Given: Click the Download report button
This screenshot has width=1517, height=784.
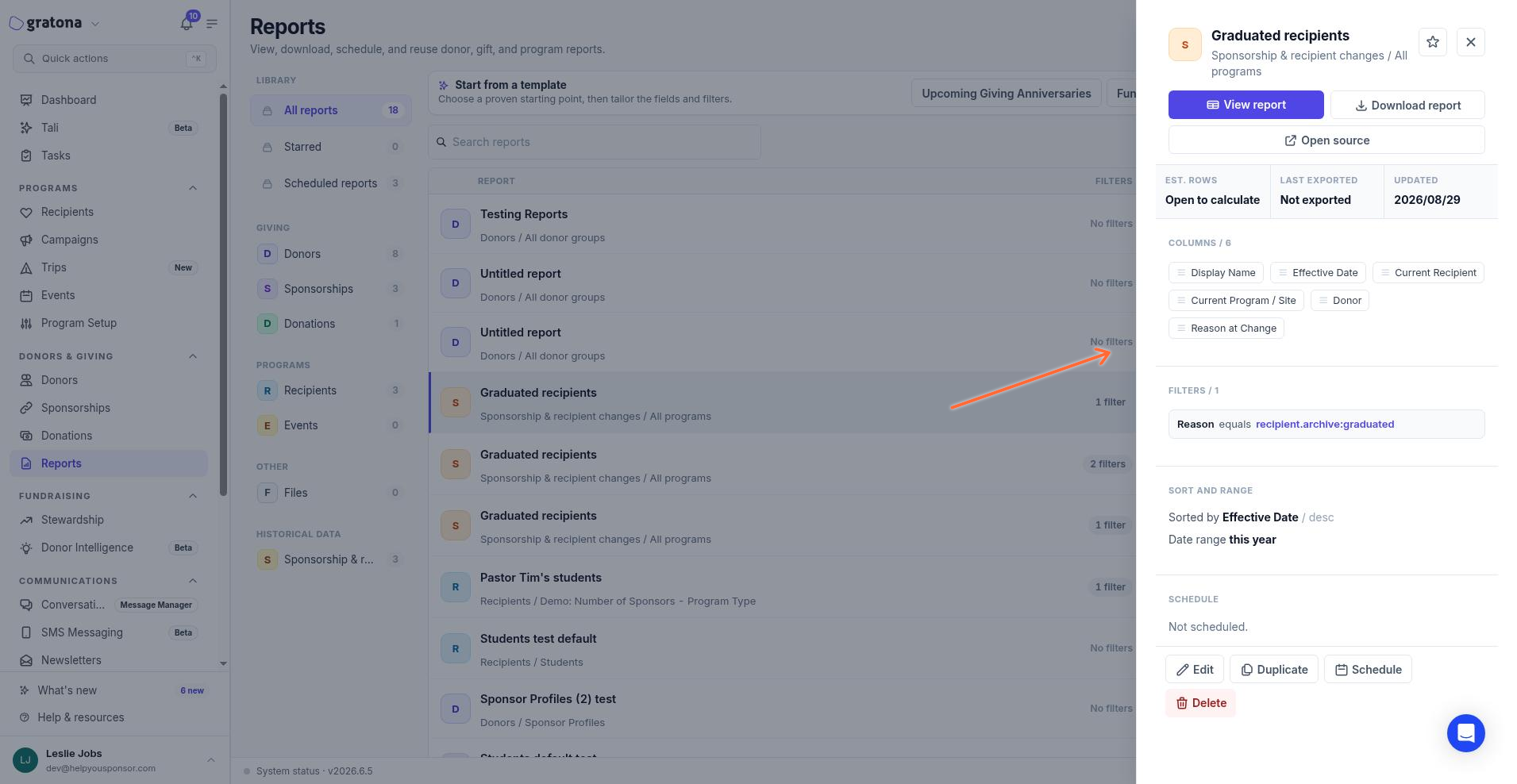Looking at the screenshot, I should click(x=1407, y=105).
